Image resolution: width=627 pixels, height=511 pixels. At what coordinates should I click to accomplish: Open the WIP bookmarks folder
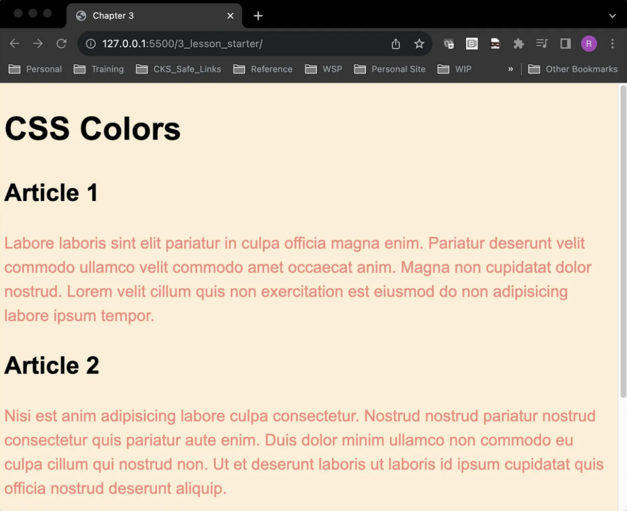click(454, 69)
